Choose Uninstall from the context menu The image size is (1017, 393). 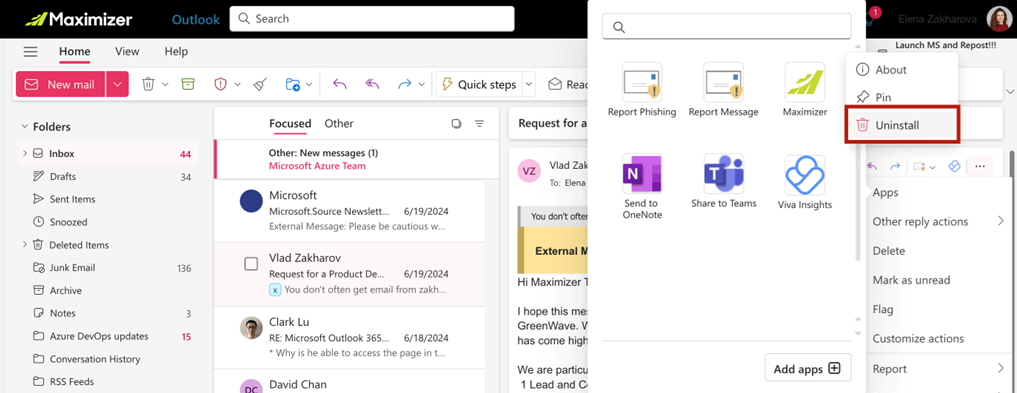902,125
